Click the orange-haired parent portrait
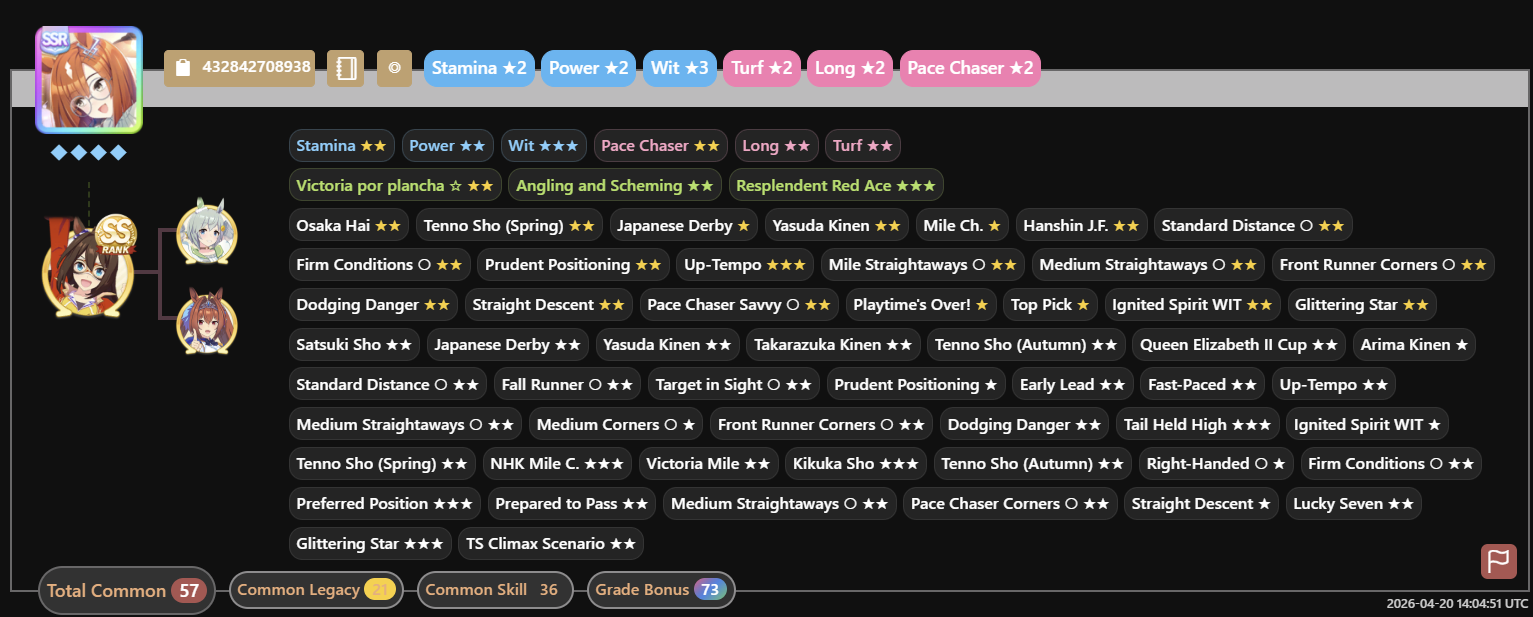1533x617 pixels. click(x=207, y=322)
